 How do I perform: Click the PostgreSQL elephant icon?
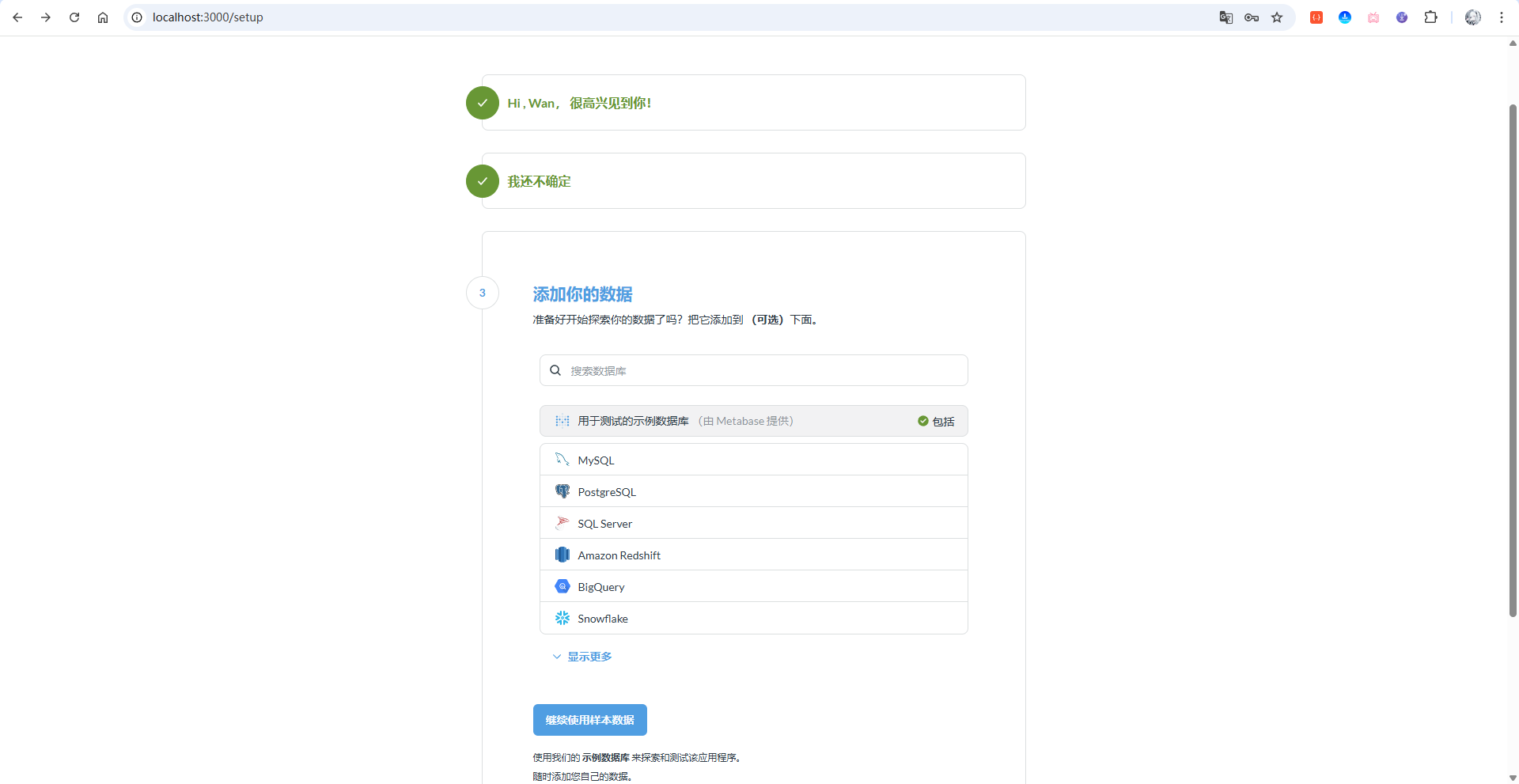(x=562, y=491)
